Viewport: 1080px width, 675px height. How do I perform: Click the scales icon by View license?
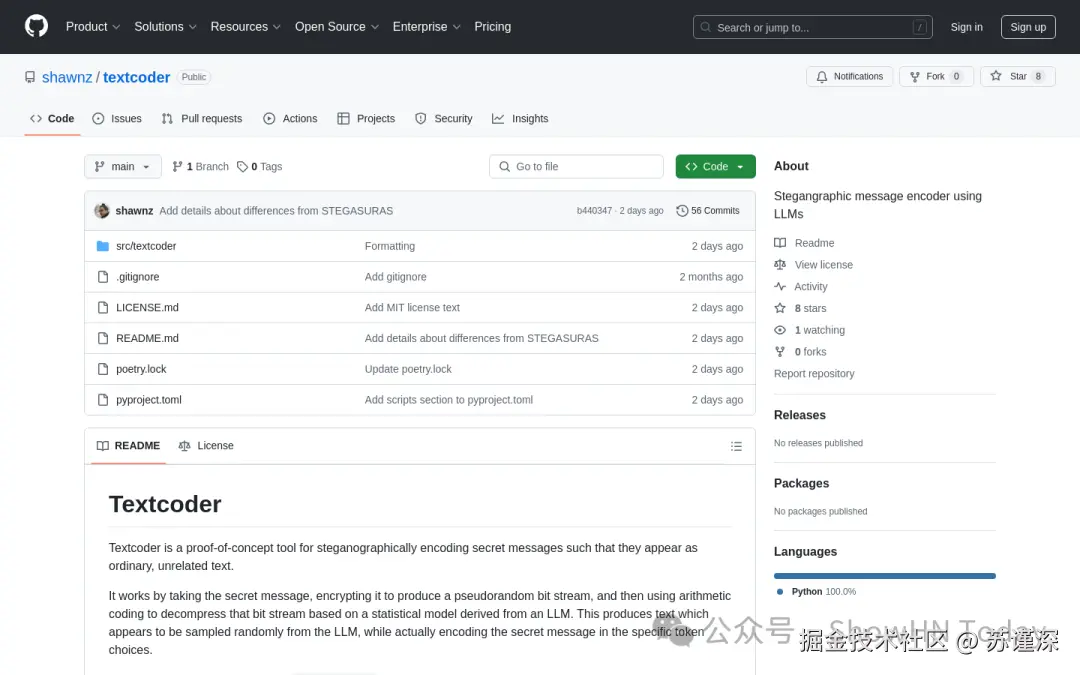coord(780,264)
